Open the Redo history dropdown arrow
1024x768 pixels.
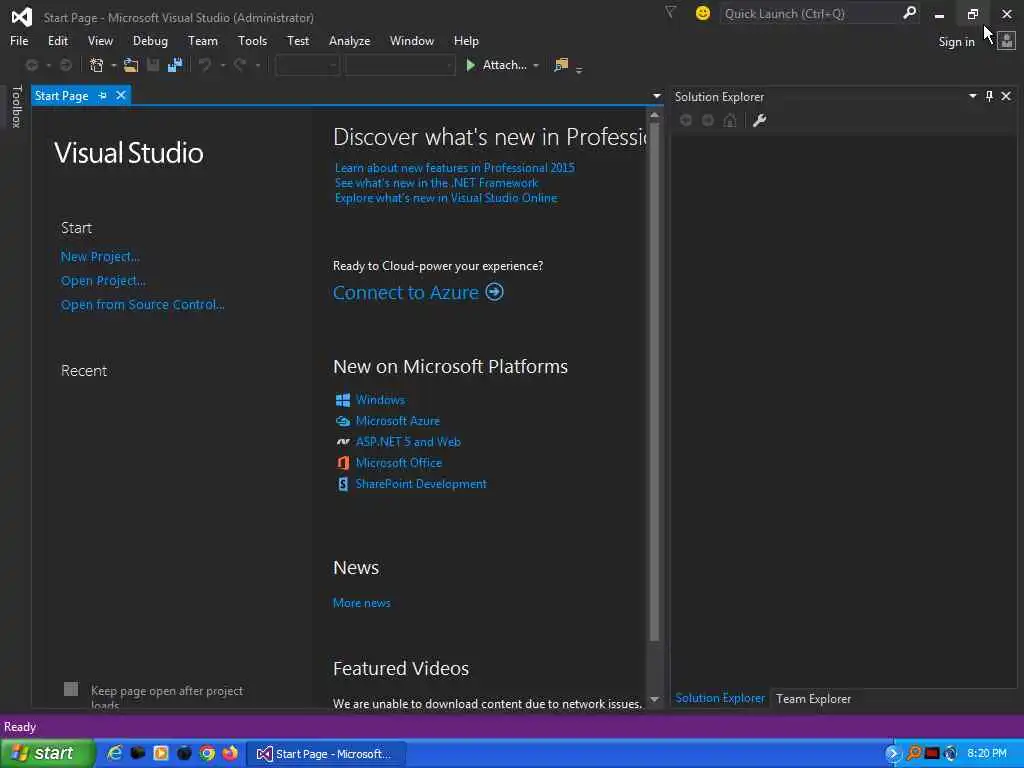[258, 65]
